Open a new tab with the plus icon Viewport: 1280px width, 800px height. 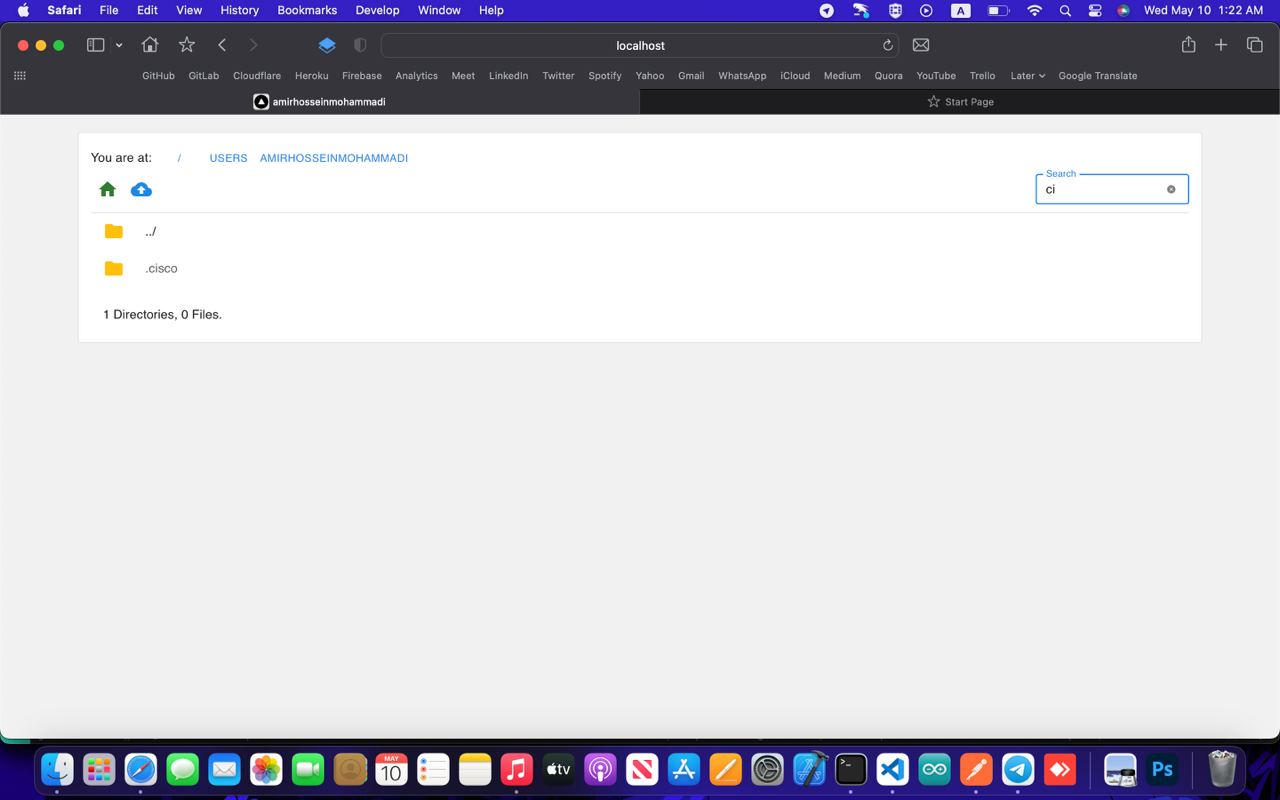pyautogui.click(x=1221, y=45)
